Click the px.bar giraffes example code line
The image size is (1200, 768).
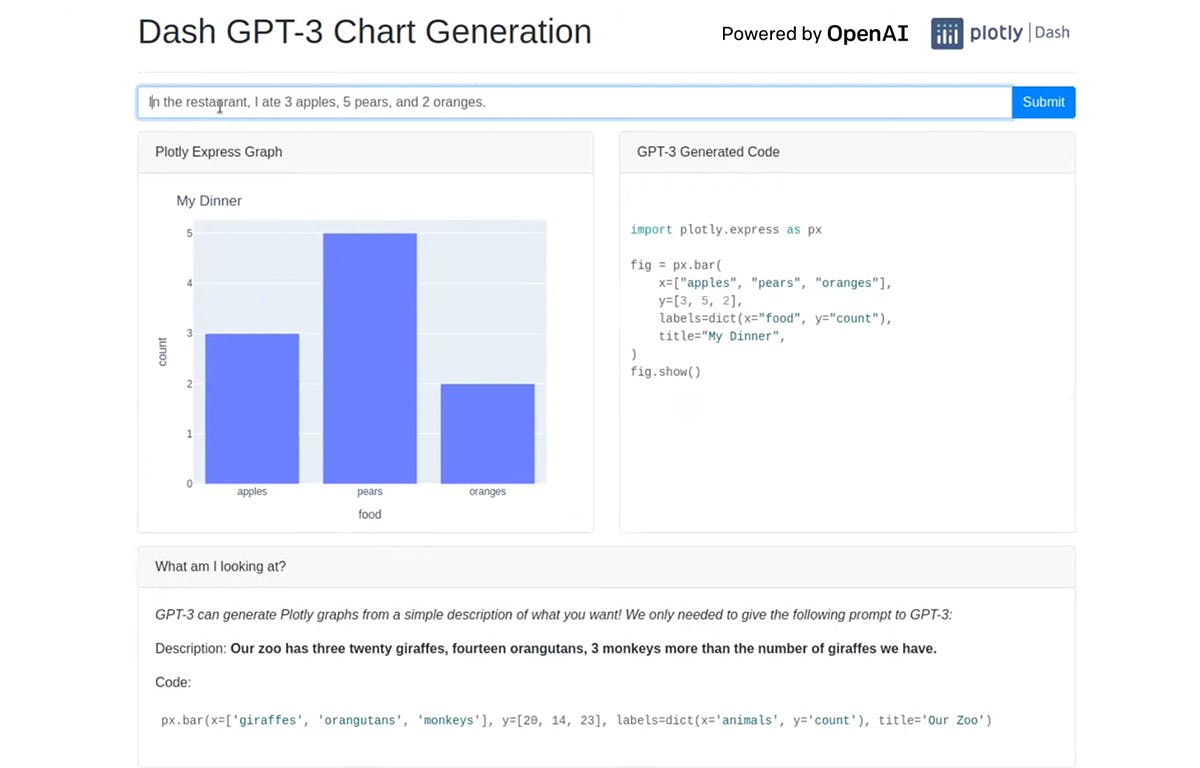[x=576, y=720]
